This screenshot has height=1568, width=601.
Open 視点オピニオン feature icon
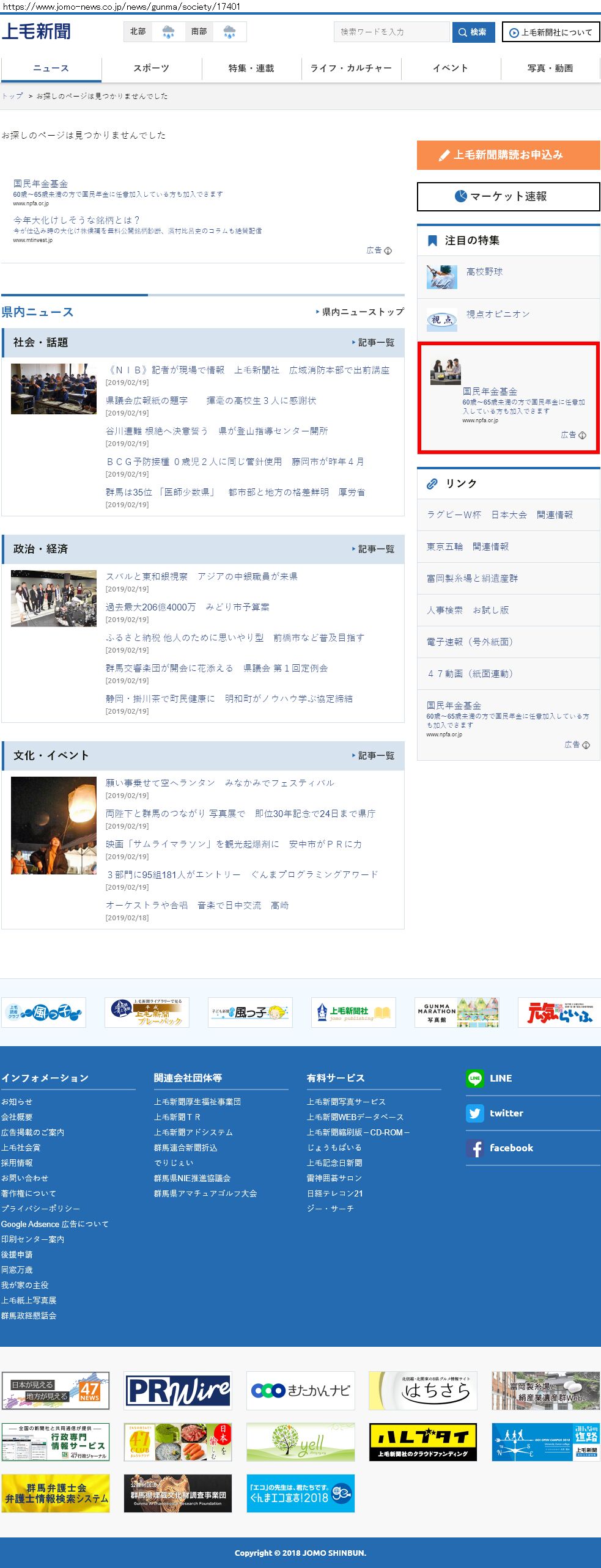441,320
